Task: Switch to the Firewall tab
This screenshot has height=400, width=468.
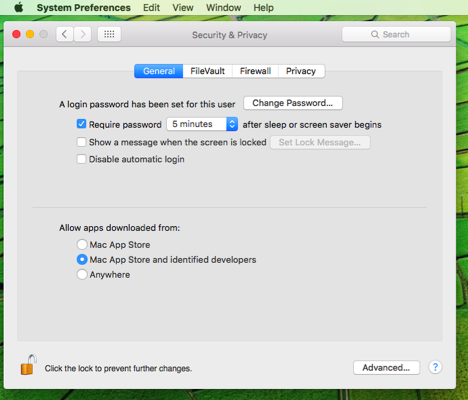Action: [255, 71]
